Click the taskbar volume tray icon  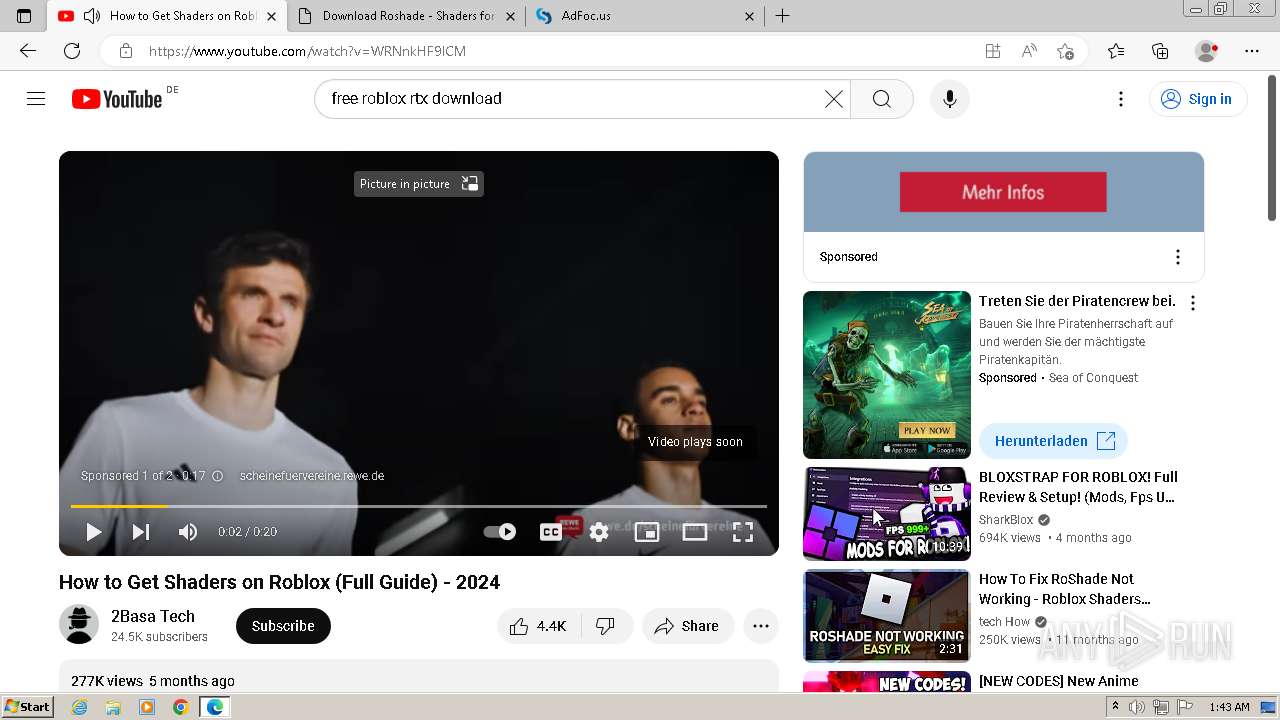[x=1136, y=707]
